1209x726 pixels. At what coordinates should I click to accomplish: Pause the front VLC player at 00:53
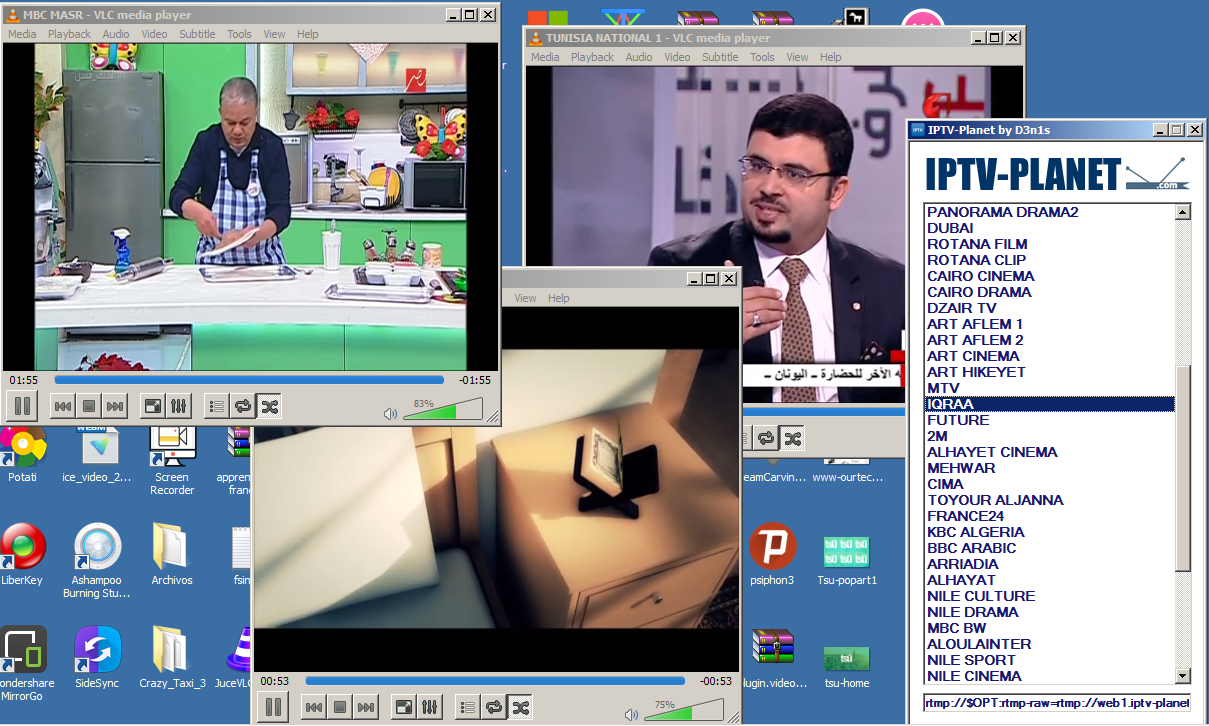(x=272, y=707)
